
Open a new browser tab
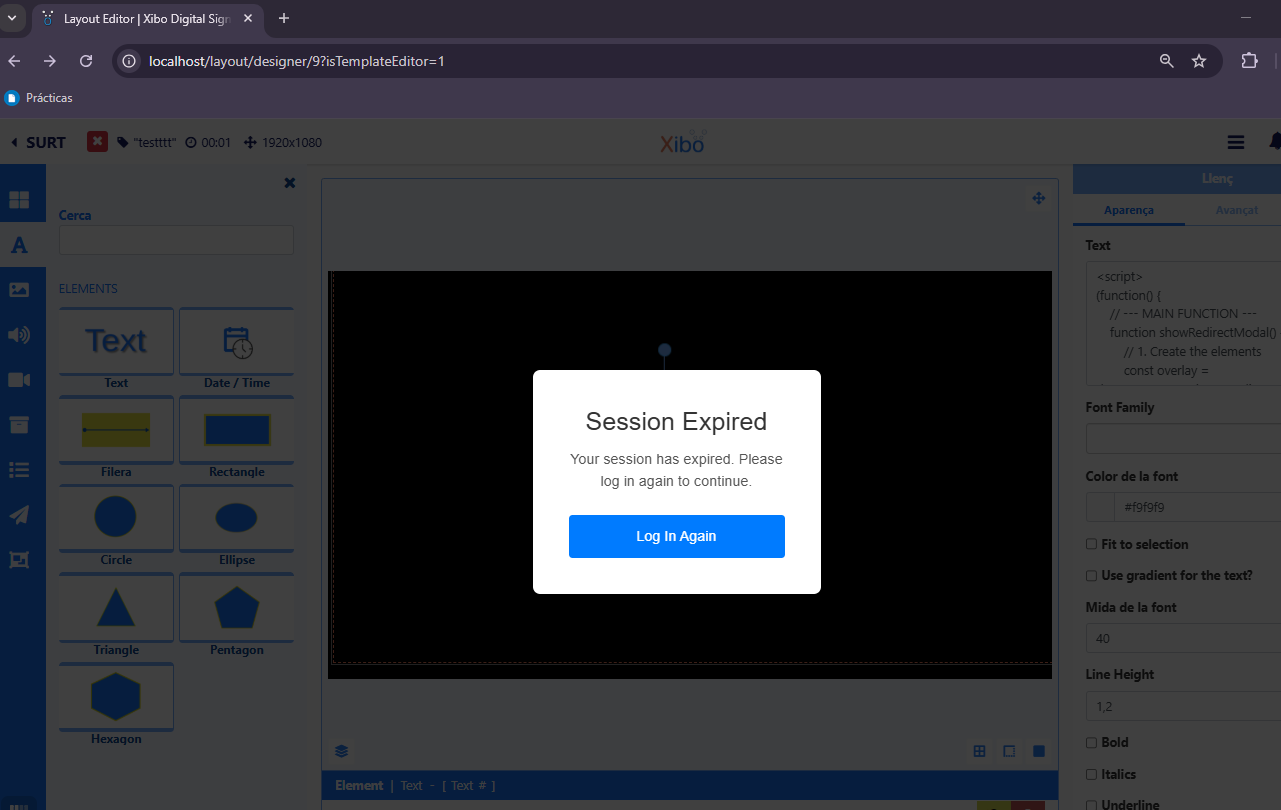coord(284,18)
